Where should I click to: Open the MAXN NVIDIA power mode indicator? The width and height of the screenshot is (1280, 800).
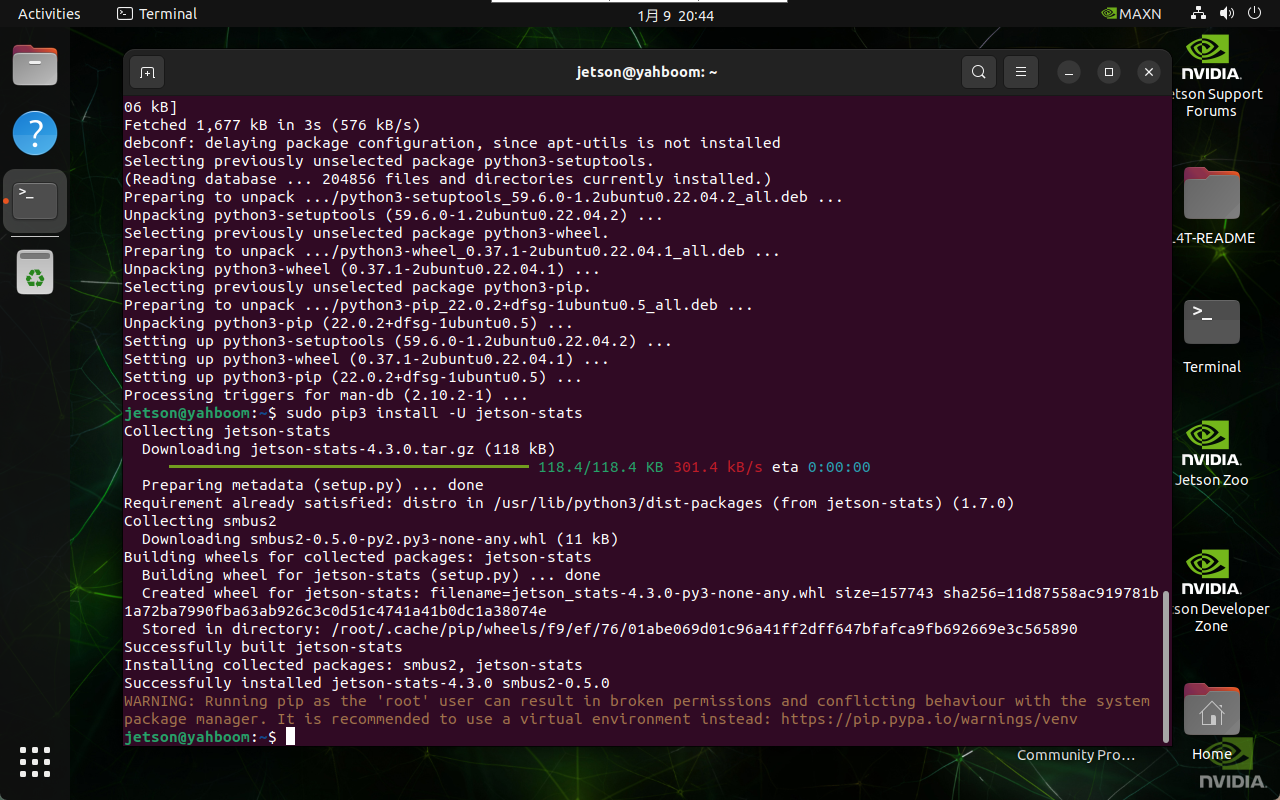click(x=1131, y=14)
